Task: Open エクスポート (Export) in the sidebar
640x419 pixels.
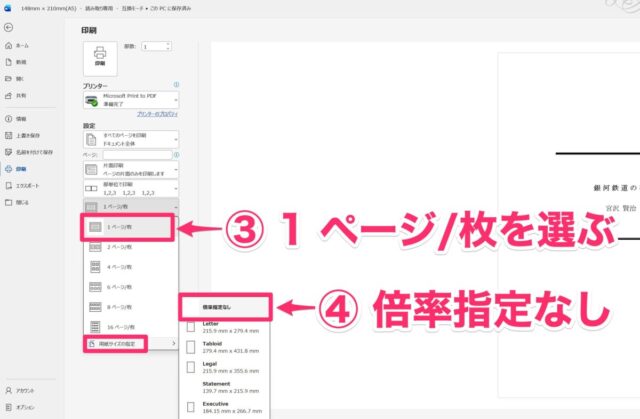Action: (x=27, y=186)
